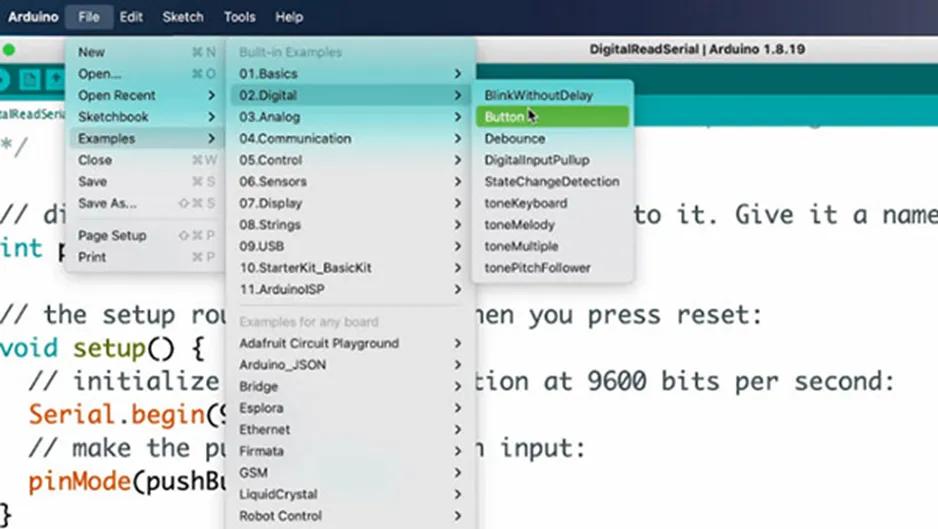Image resolution: width=938 pixels, height=529 pixels.
Task: Expand GSM library examples
Action: [x=351, y=472]
